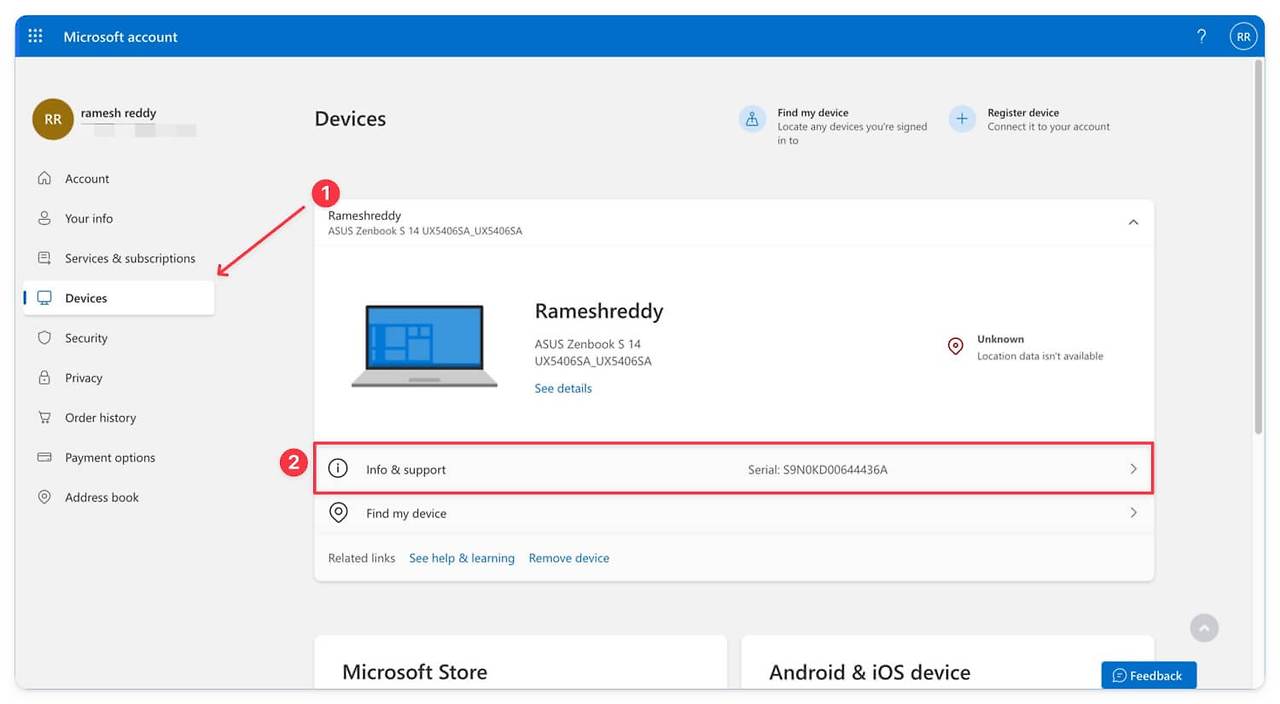This screenshot has height=704, width=1280.
Task: Click the ramesh reddy user name
Action: 119,113
